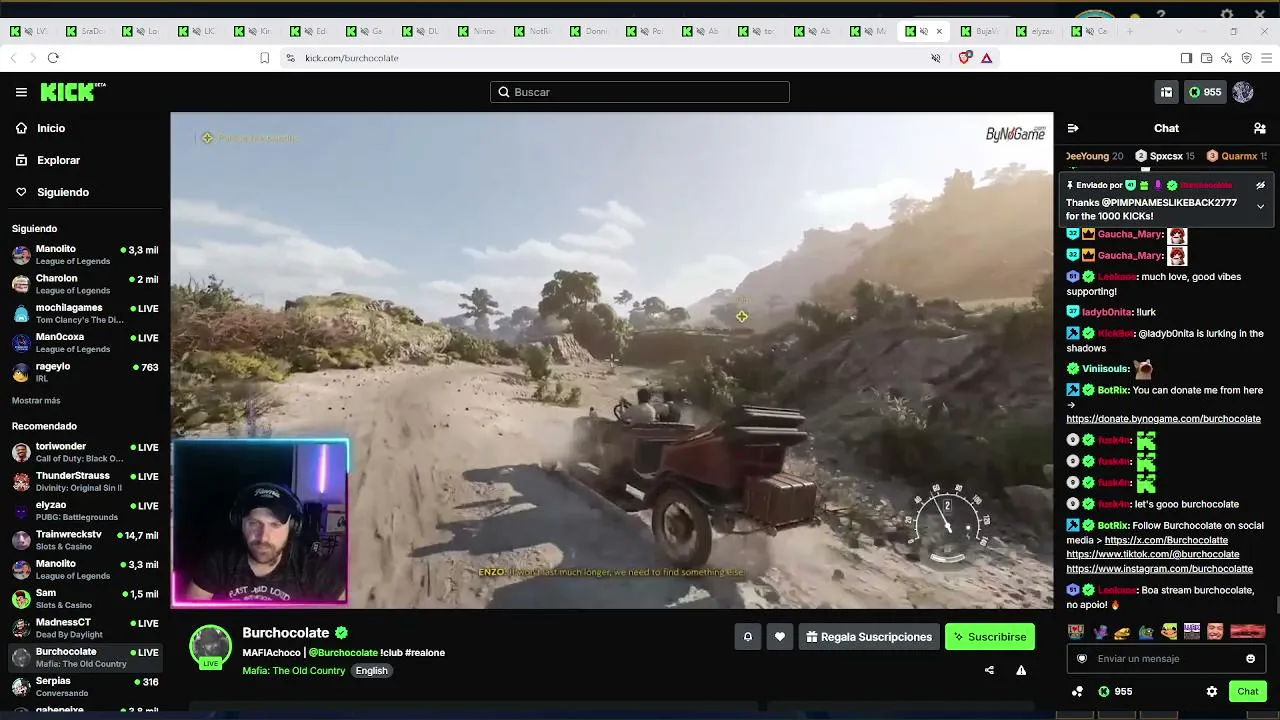Image resolution: width=1280 pixels, height=720 pixels.
Task: Focus the Buscar search field
Action: 640,92
